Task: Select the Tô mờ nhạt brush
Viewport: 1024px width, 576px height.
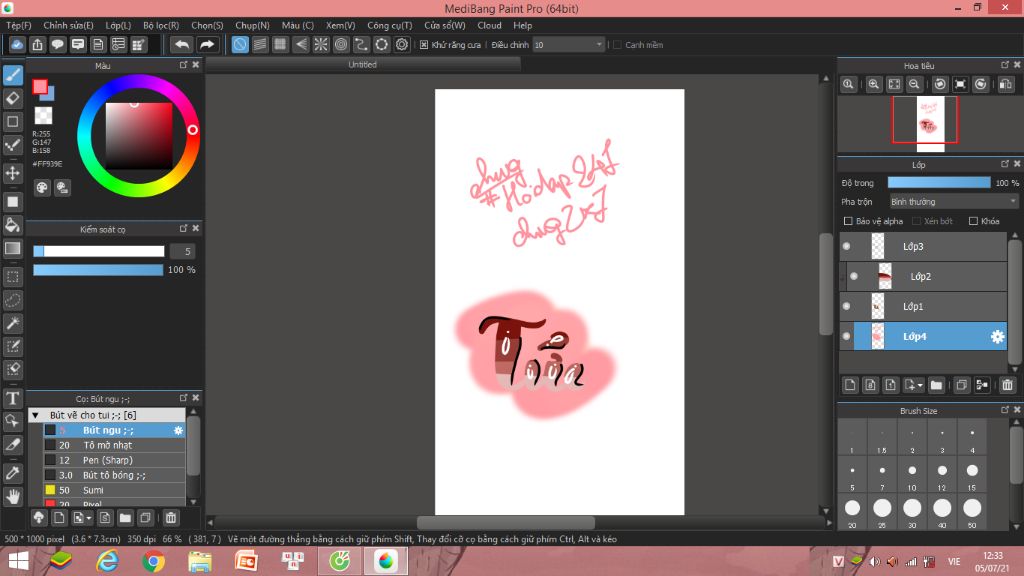Action: pos(114,445)
